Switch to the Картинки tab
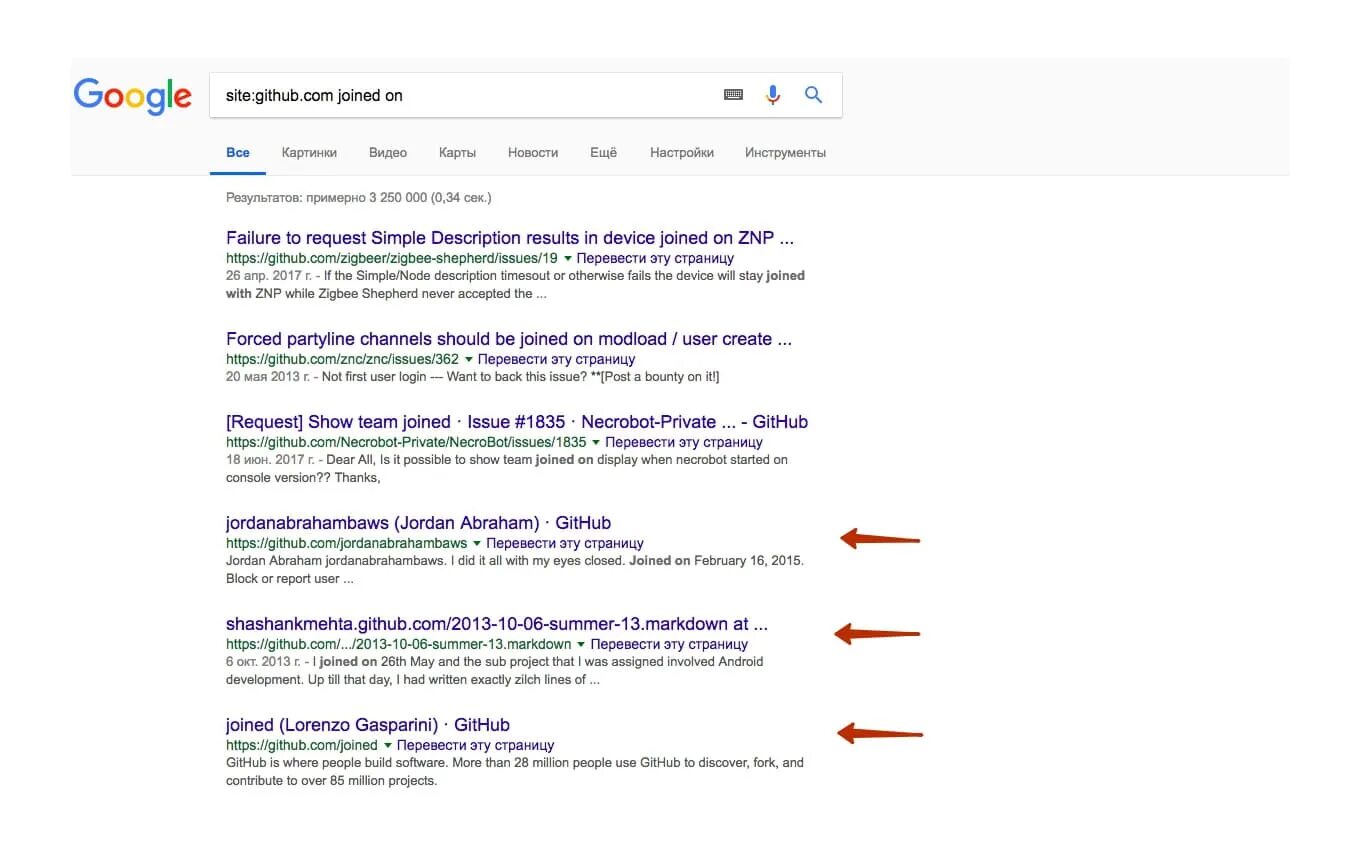 (x=309, y=153)
